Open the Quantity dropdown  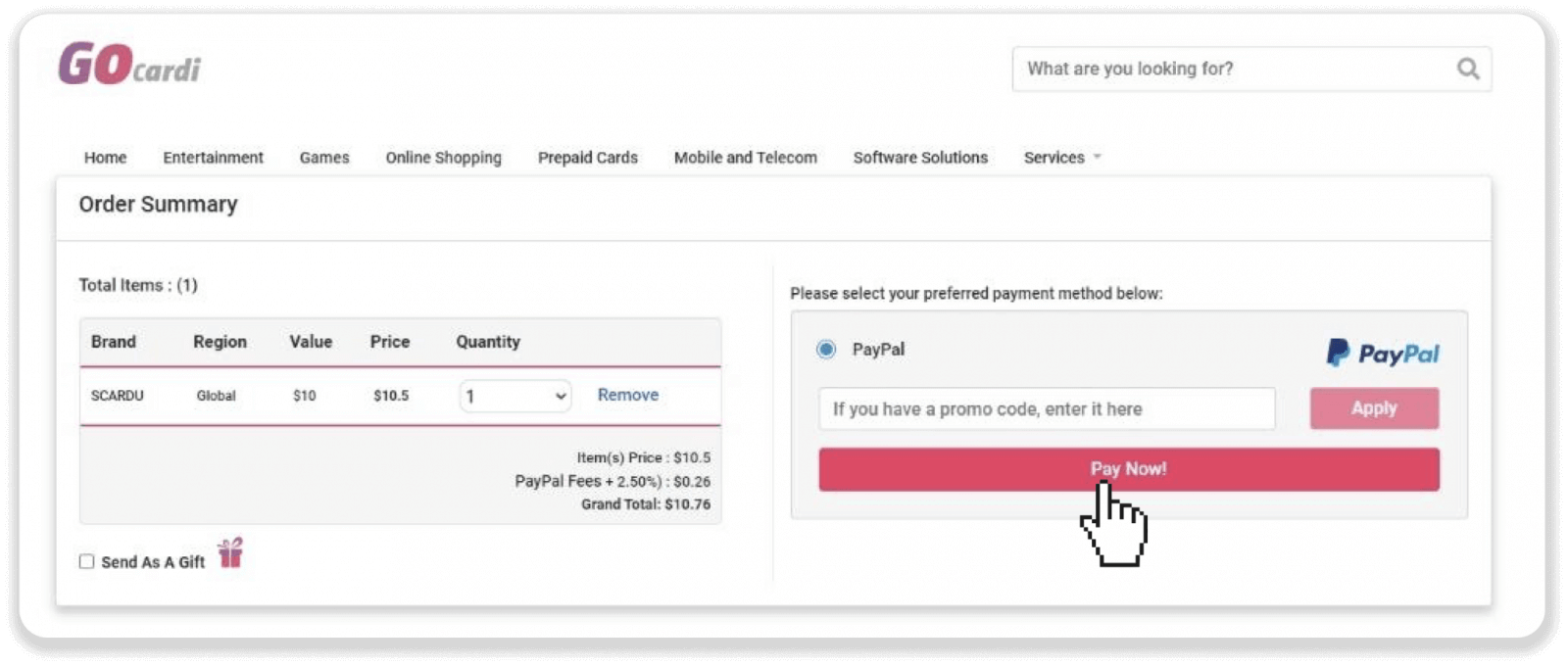[x=514, y=396]
